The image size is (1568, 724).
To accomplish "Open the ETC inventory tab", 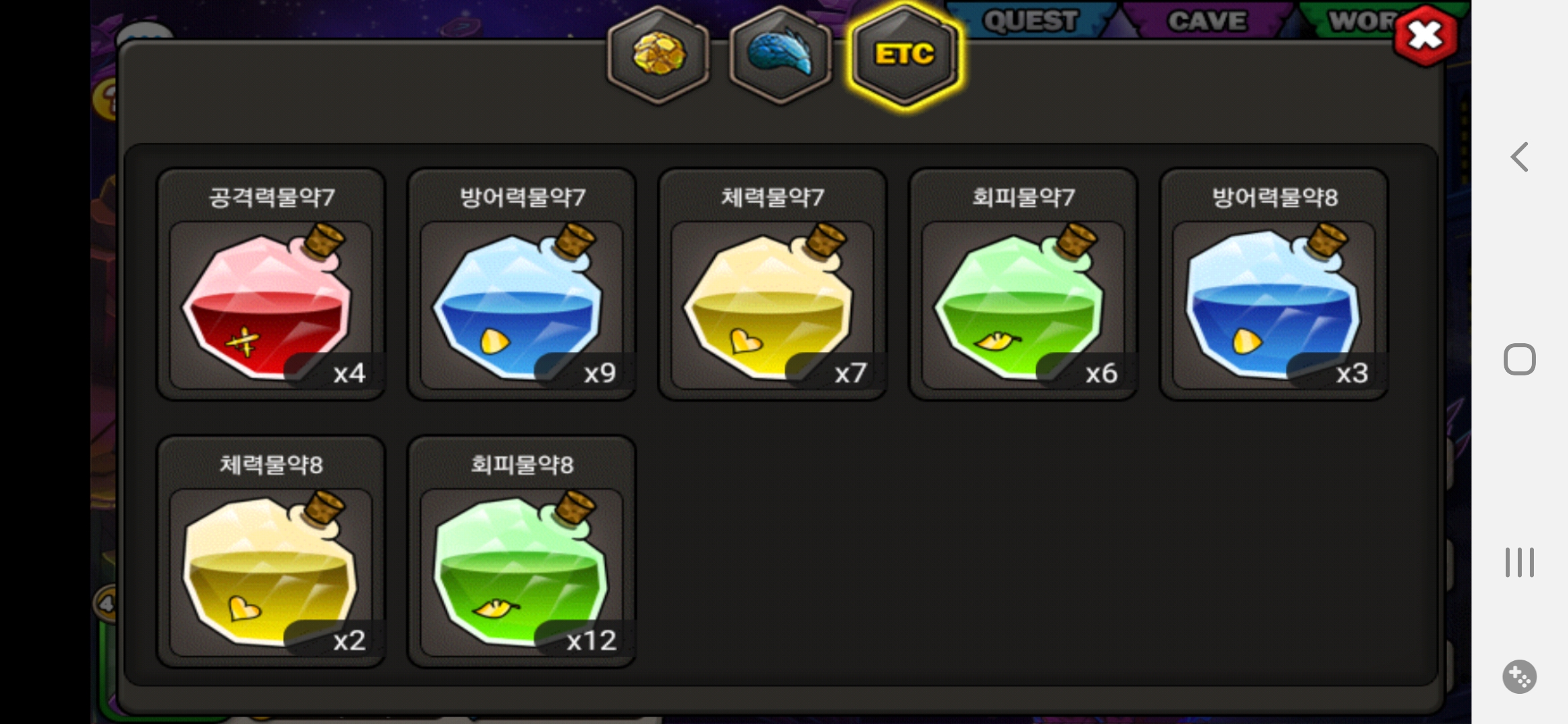I will pos(905,54).
